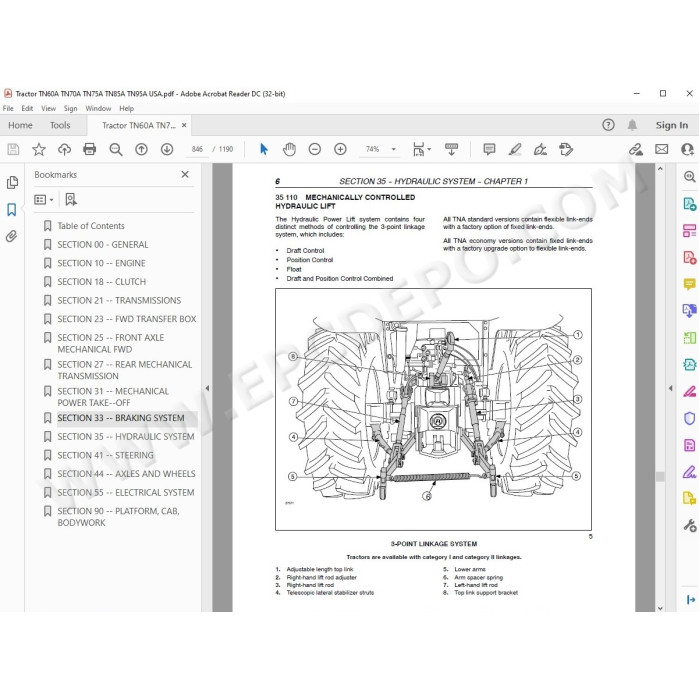
Task: Open the fit page options icon
Action: click(422, 149)
